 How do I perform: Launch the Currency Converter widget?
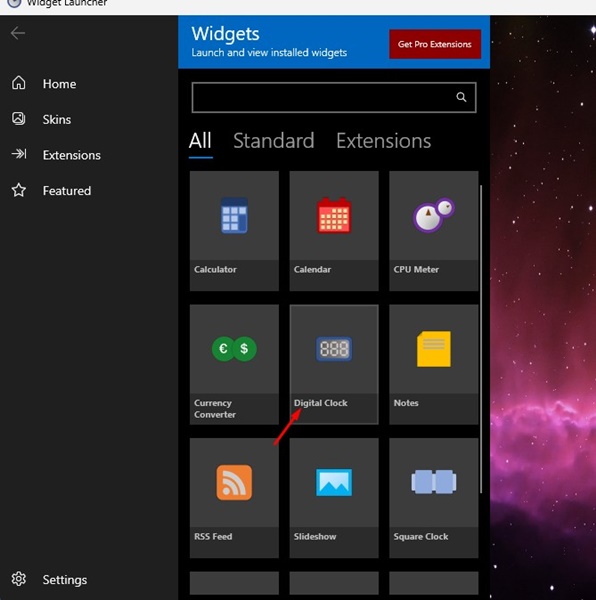(x=234, y=364)
